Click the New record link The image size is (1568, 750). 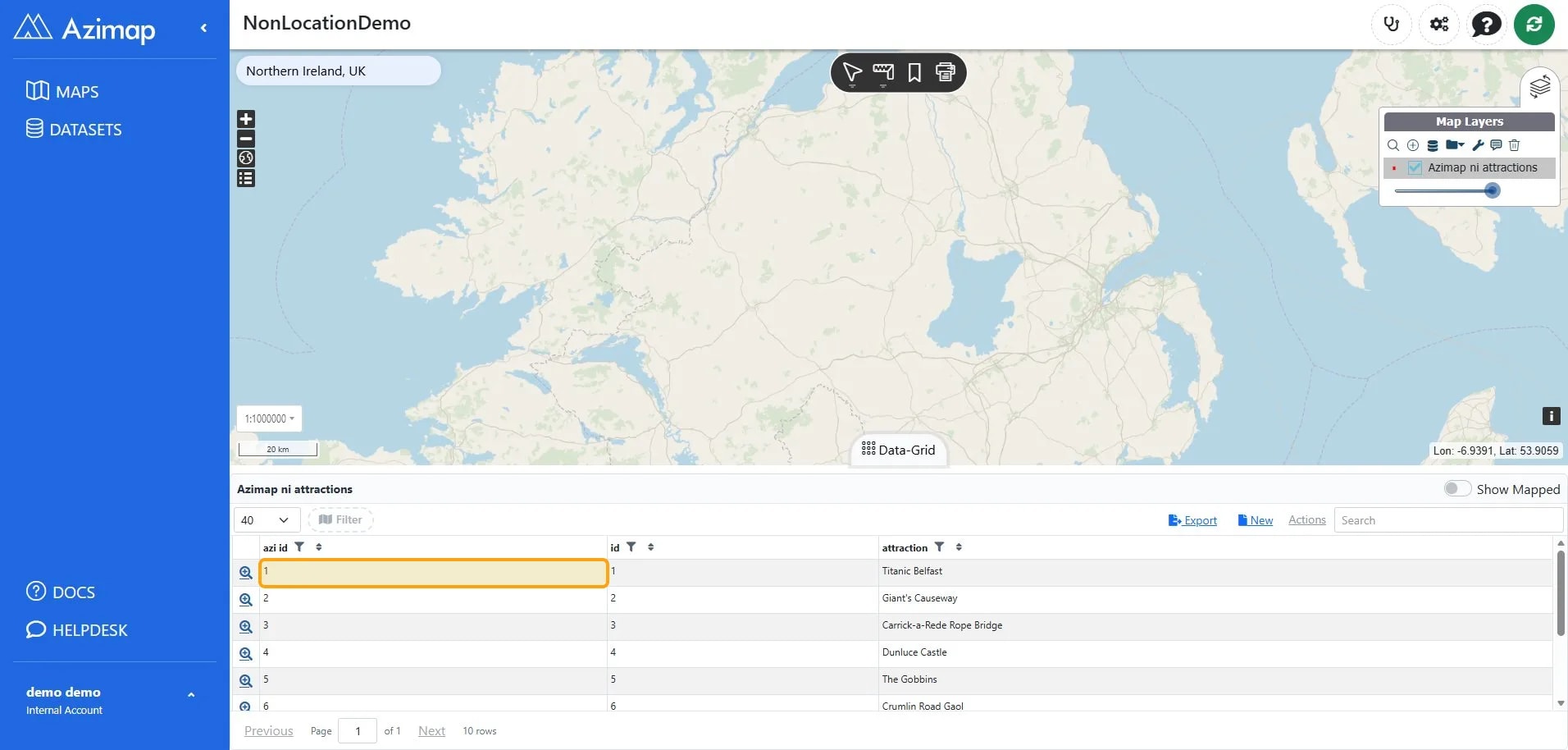[1256, 520]
